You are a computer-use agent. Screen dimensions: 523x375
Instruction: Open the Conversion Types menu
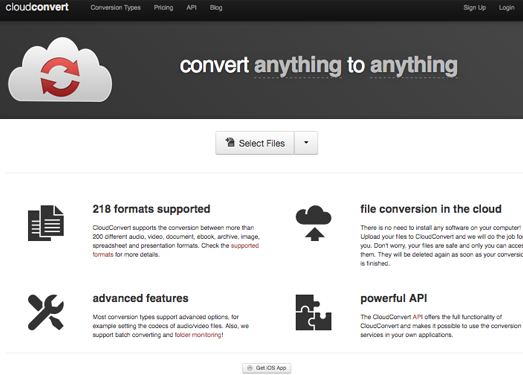[115, 8]
